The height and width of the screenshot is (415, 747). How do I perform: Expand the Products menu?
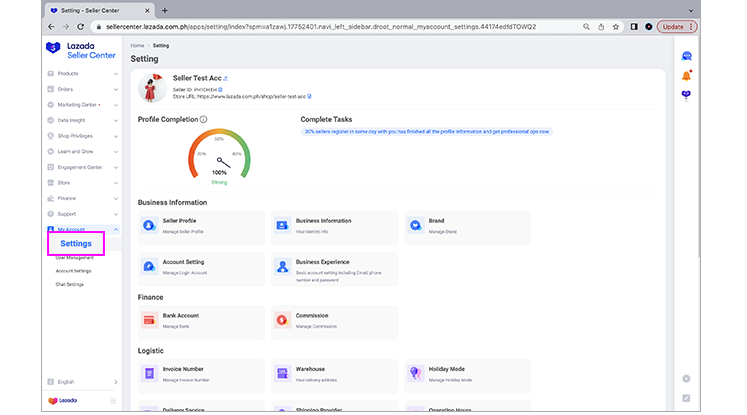(82, 73)
